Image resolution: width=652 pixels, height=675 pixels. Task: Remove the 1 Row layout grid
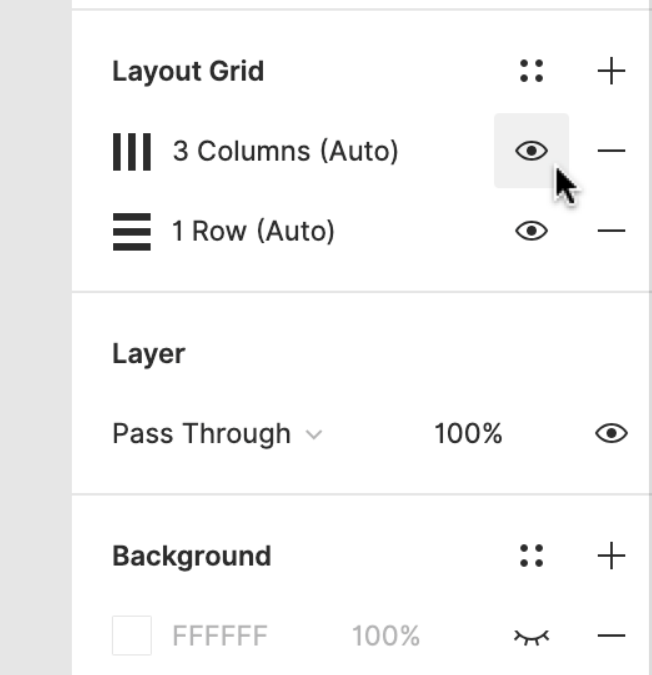pyautogui.click(x=610, y=231)
